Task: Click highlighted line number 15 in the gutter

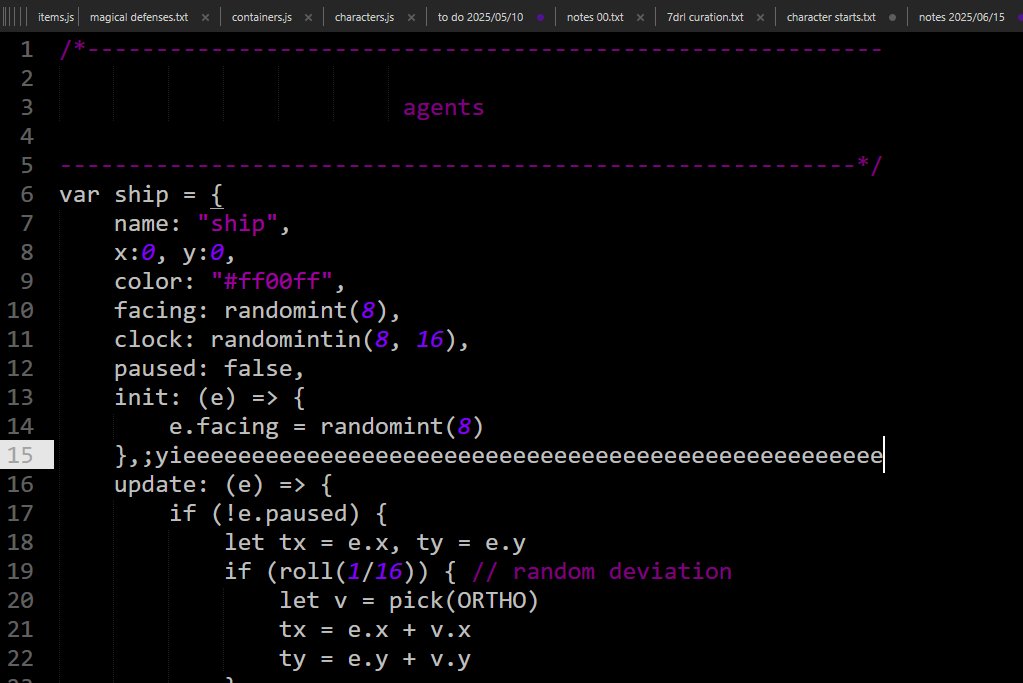Action: 20,455
